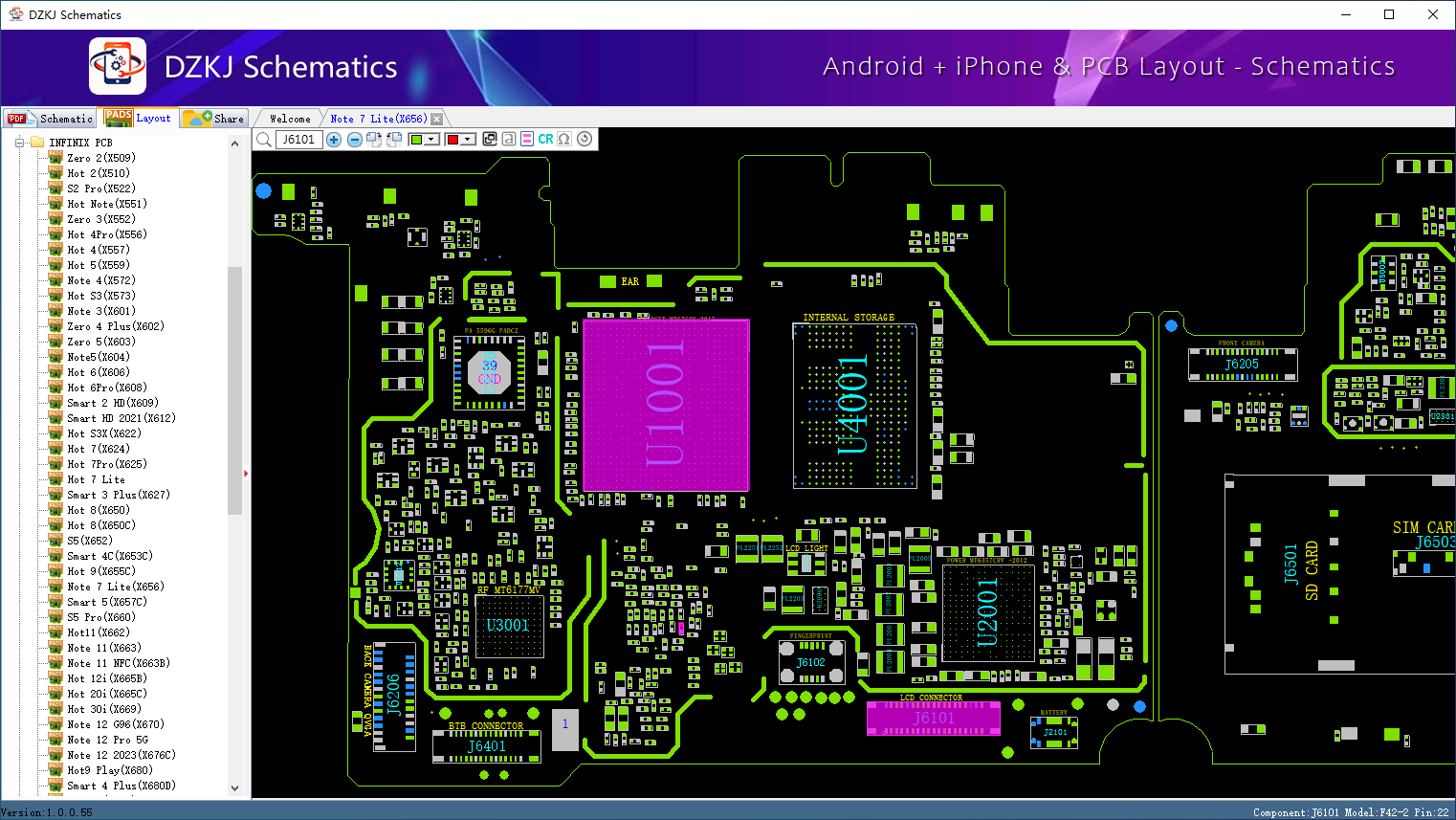Select S2 Pro(X522) in the list
The image size is (1456, 820).
tap(101, 188)
